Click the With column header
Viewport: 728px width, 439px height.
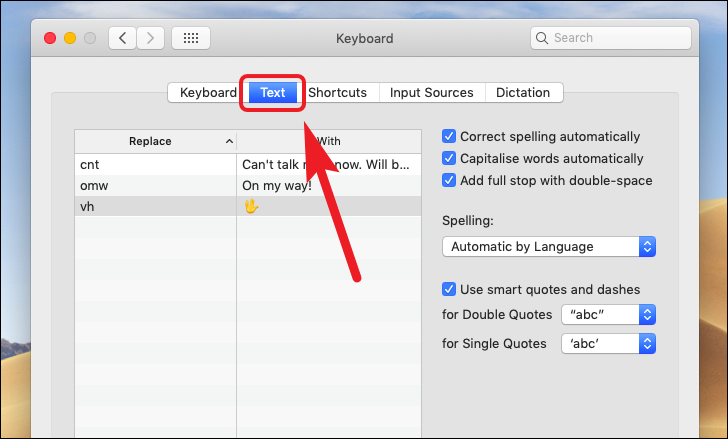pyautogui.click(x=329, y=141)
